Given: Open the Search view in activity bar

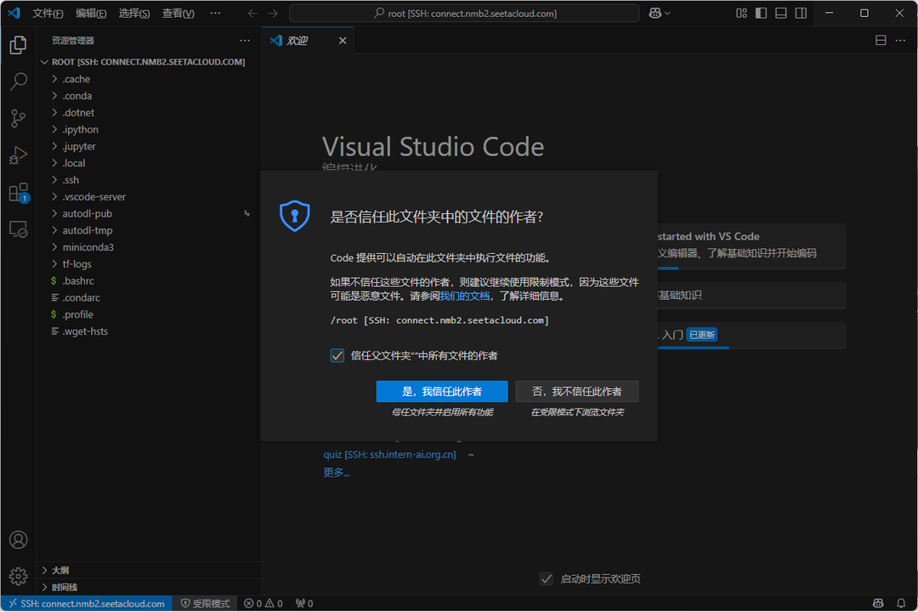Looking at the screenshot, I should click(18, 81).
